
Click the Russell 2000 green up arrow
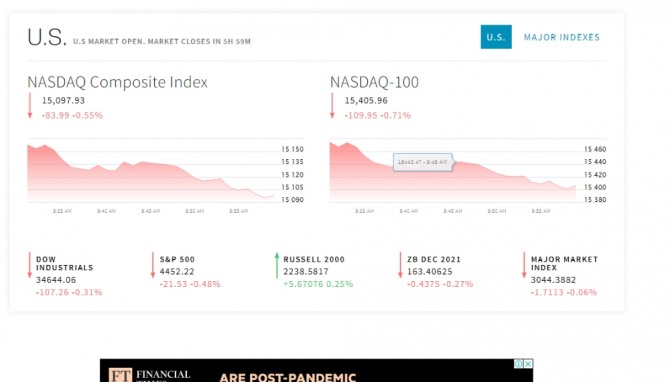point(276,265)
